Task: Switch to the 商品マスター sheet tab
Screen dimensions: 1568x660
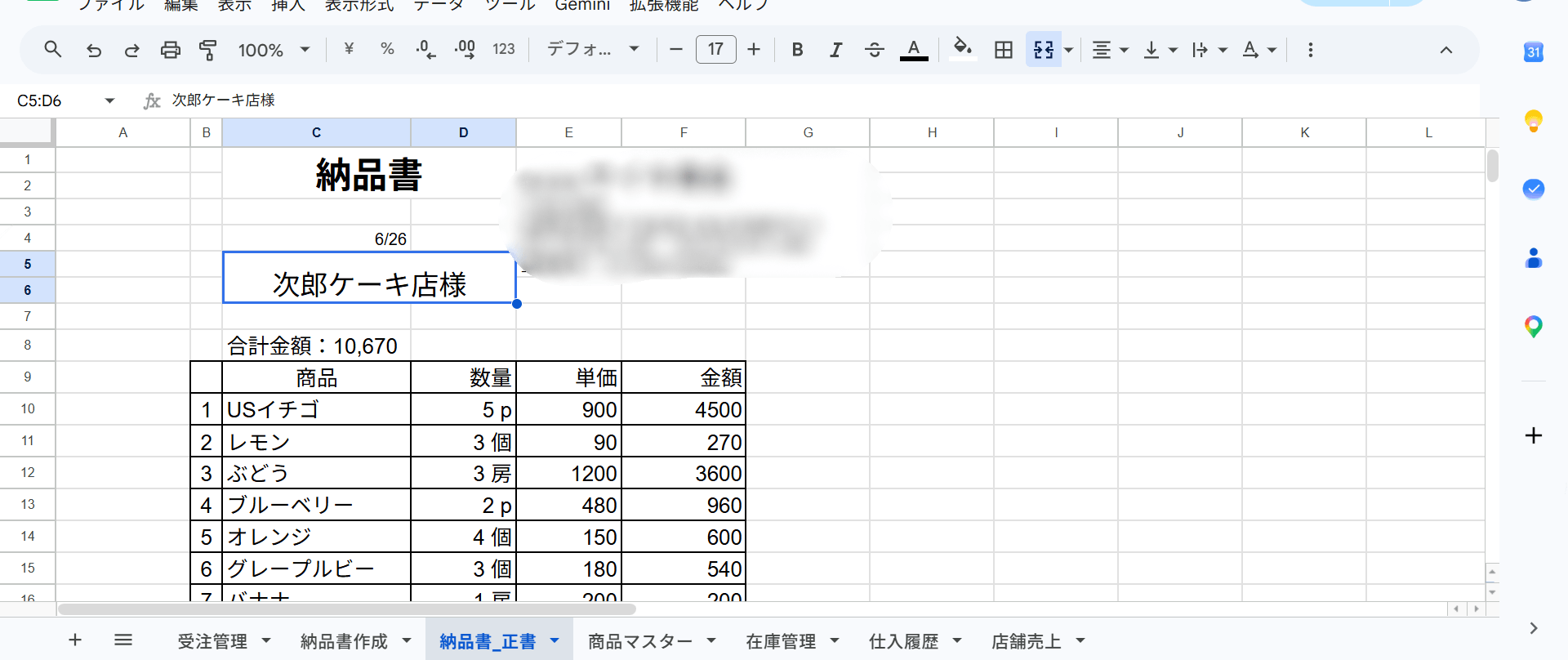Action: click(640, 641)
